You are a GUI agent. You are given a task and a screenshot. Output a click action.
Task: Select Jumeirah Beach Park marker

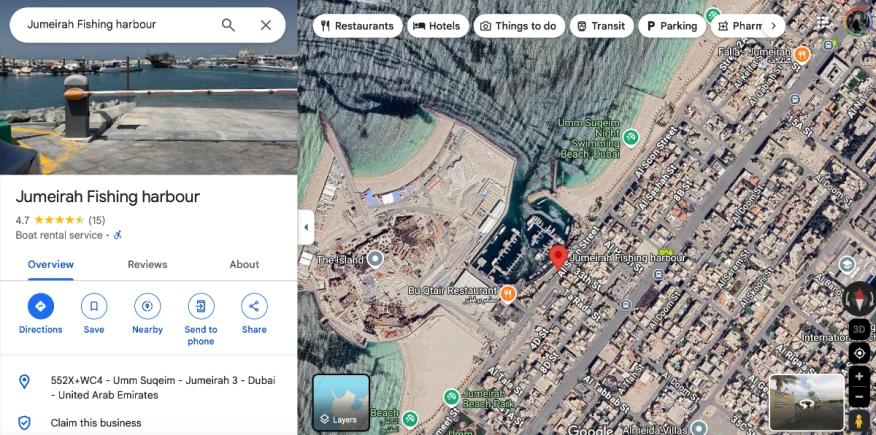[x=451, y=397]
